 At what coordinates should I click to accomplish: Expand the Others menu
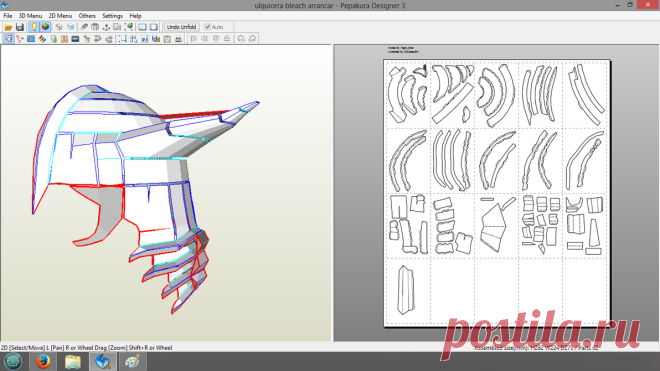(87, 16)
